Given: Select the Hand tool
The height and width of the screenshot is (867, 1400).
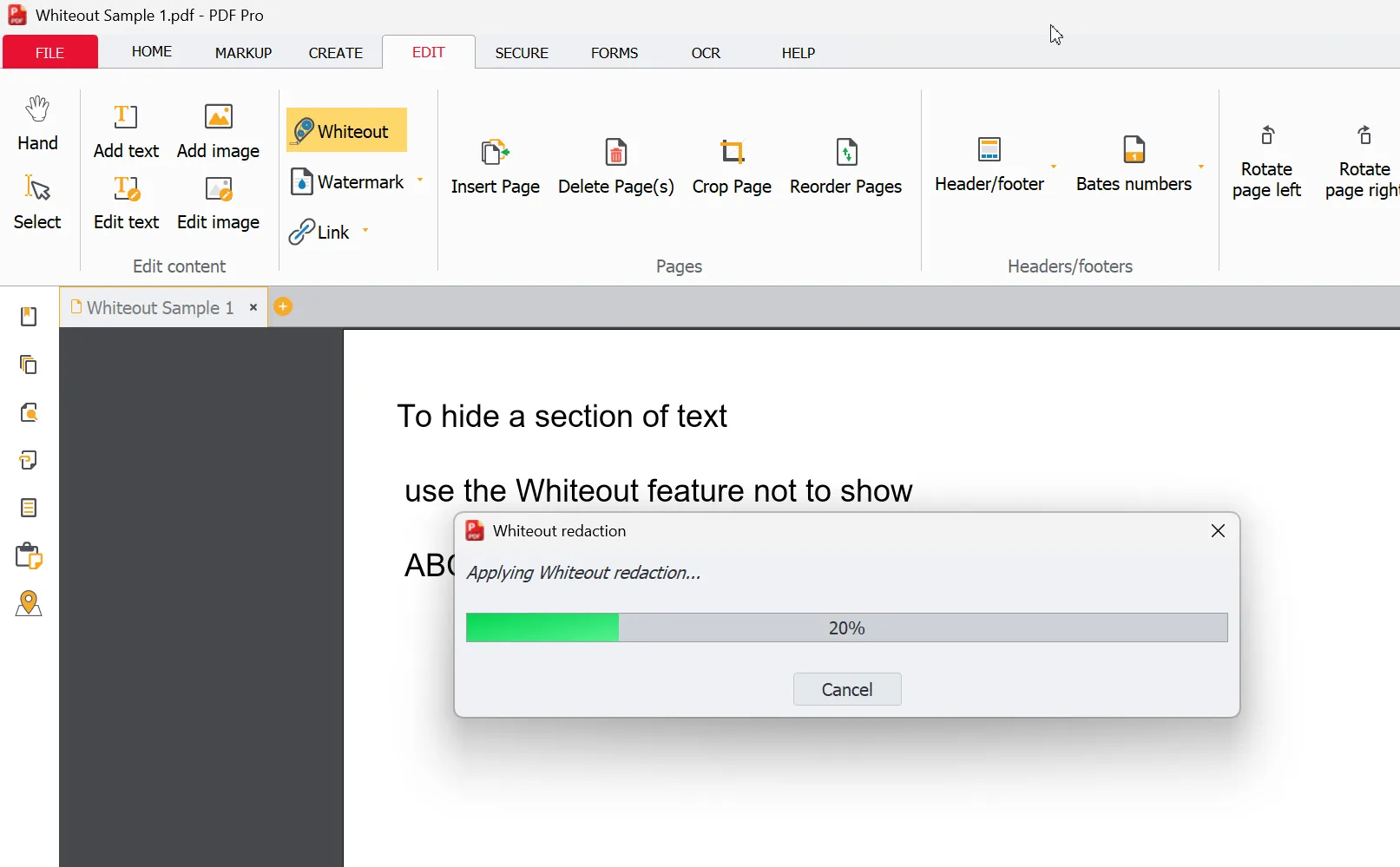Looking at the screenshot, I should coord(37,124).
